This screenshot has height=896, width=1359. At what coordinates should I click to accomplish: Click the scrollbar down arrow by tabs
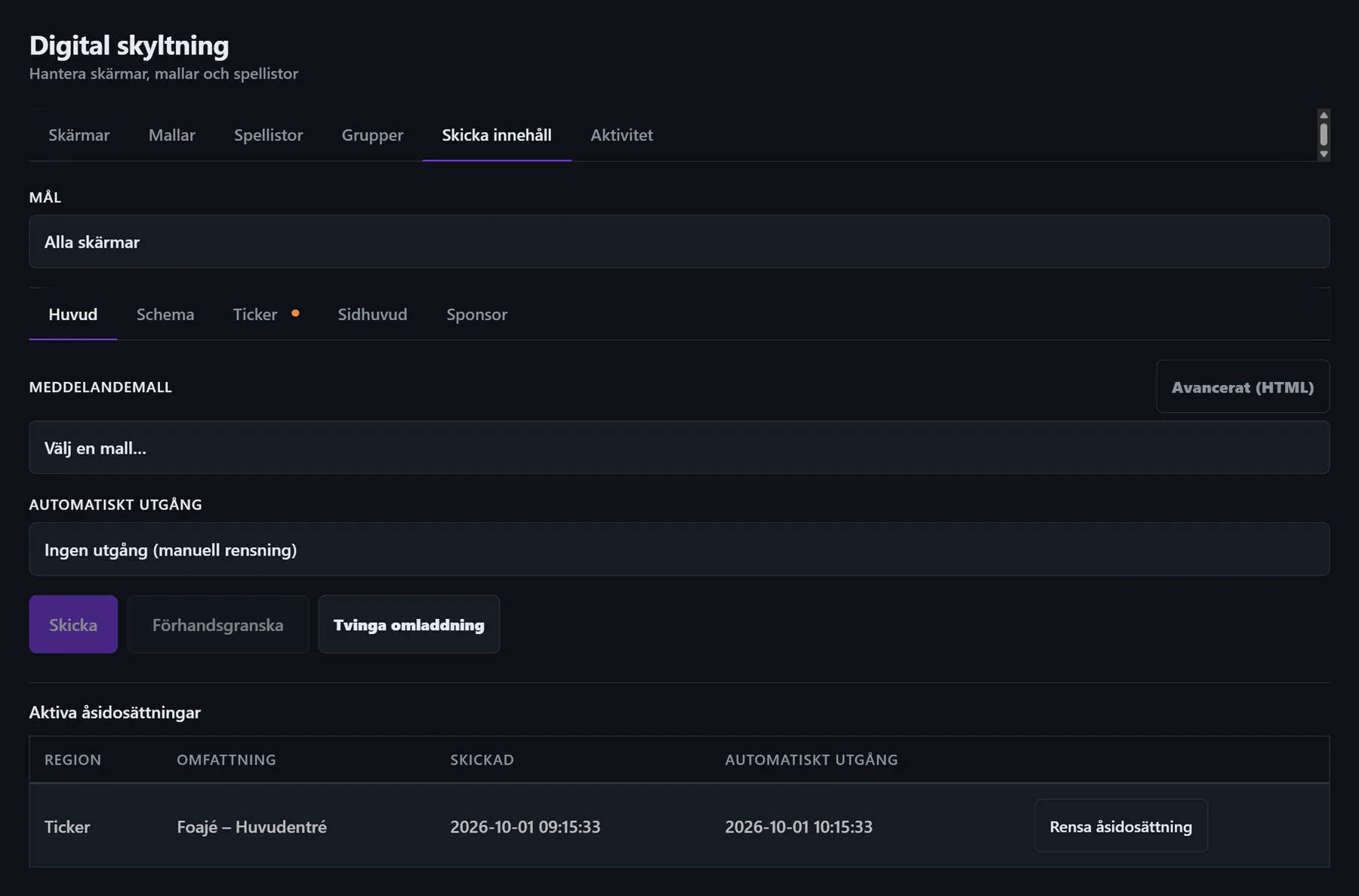pyautogui.click(x=1324, y=154)
